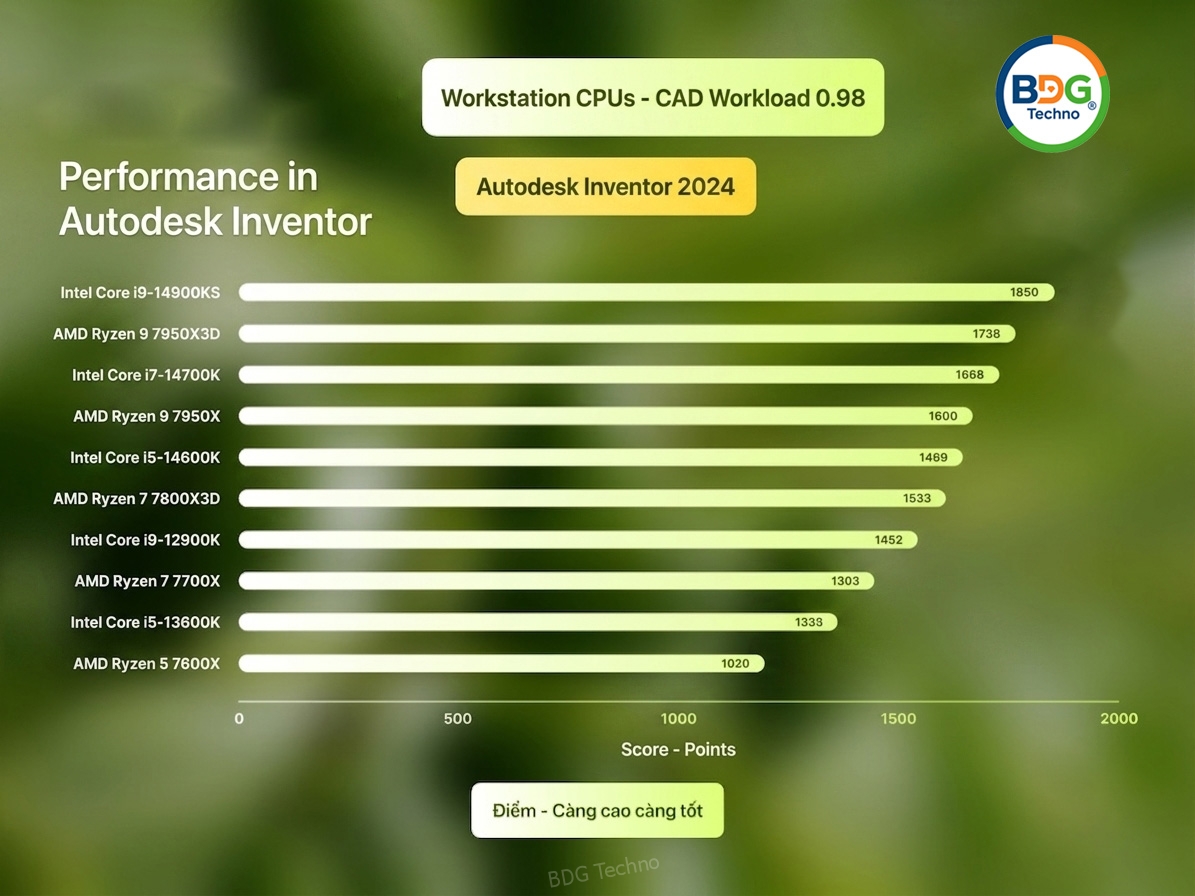
Task: Click the 1452 score value
Action: [x=889, y=539]
